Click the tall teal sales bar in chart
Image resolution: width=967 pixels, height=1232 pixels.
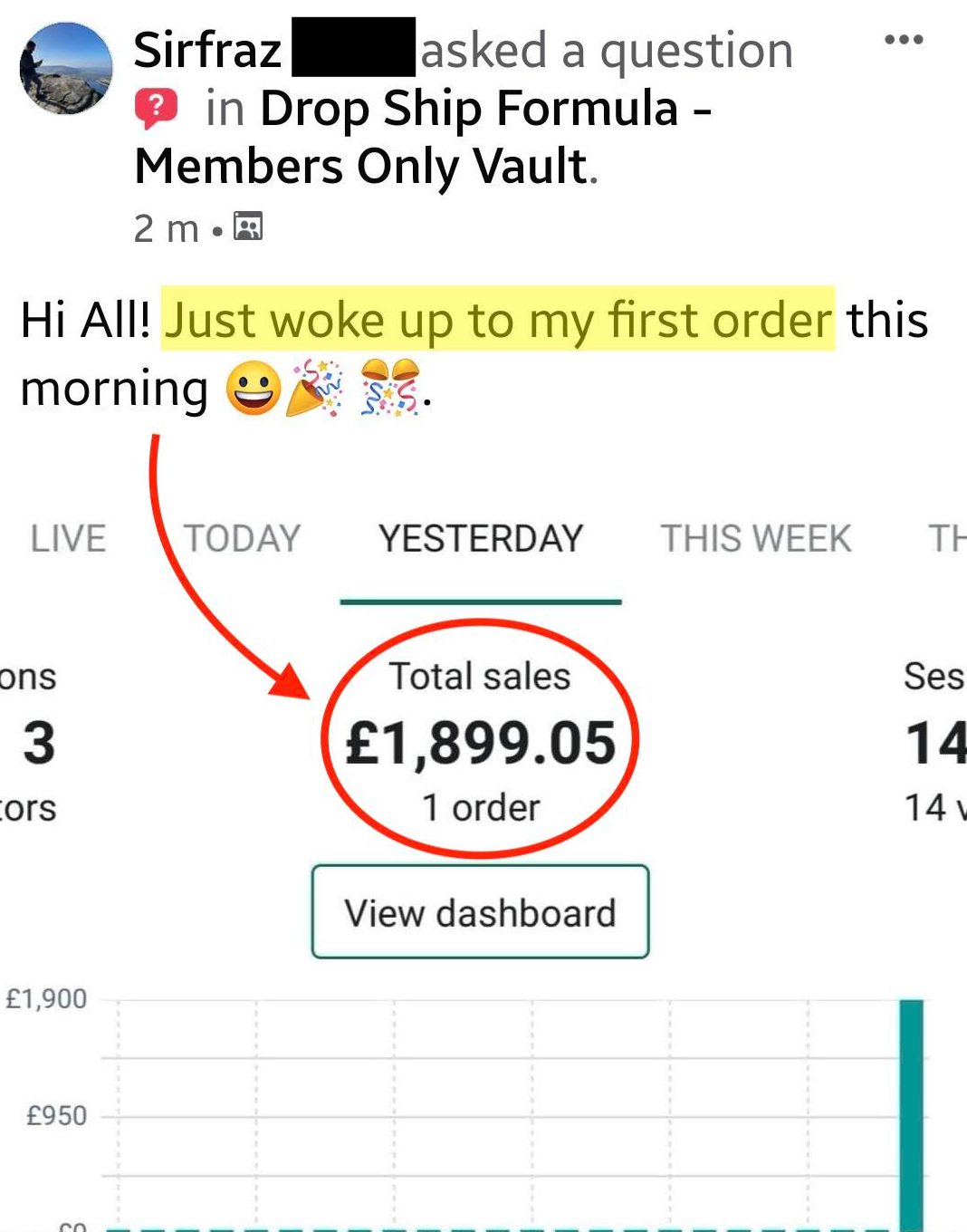point(911,1114)
